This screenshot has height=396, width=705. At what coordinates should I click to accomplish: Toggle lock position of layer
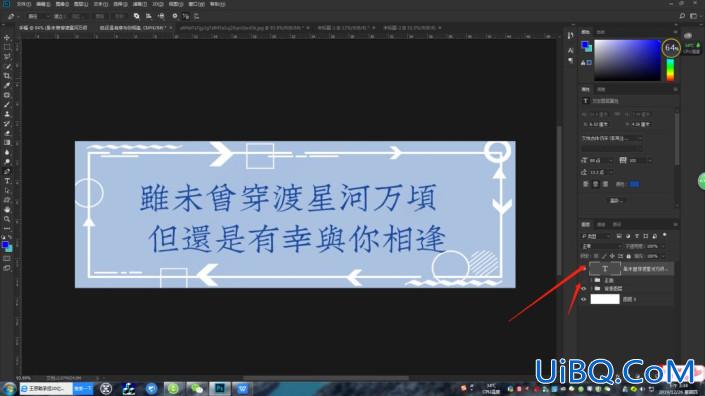coord(612,256)
